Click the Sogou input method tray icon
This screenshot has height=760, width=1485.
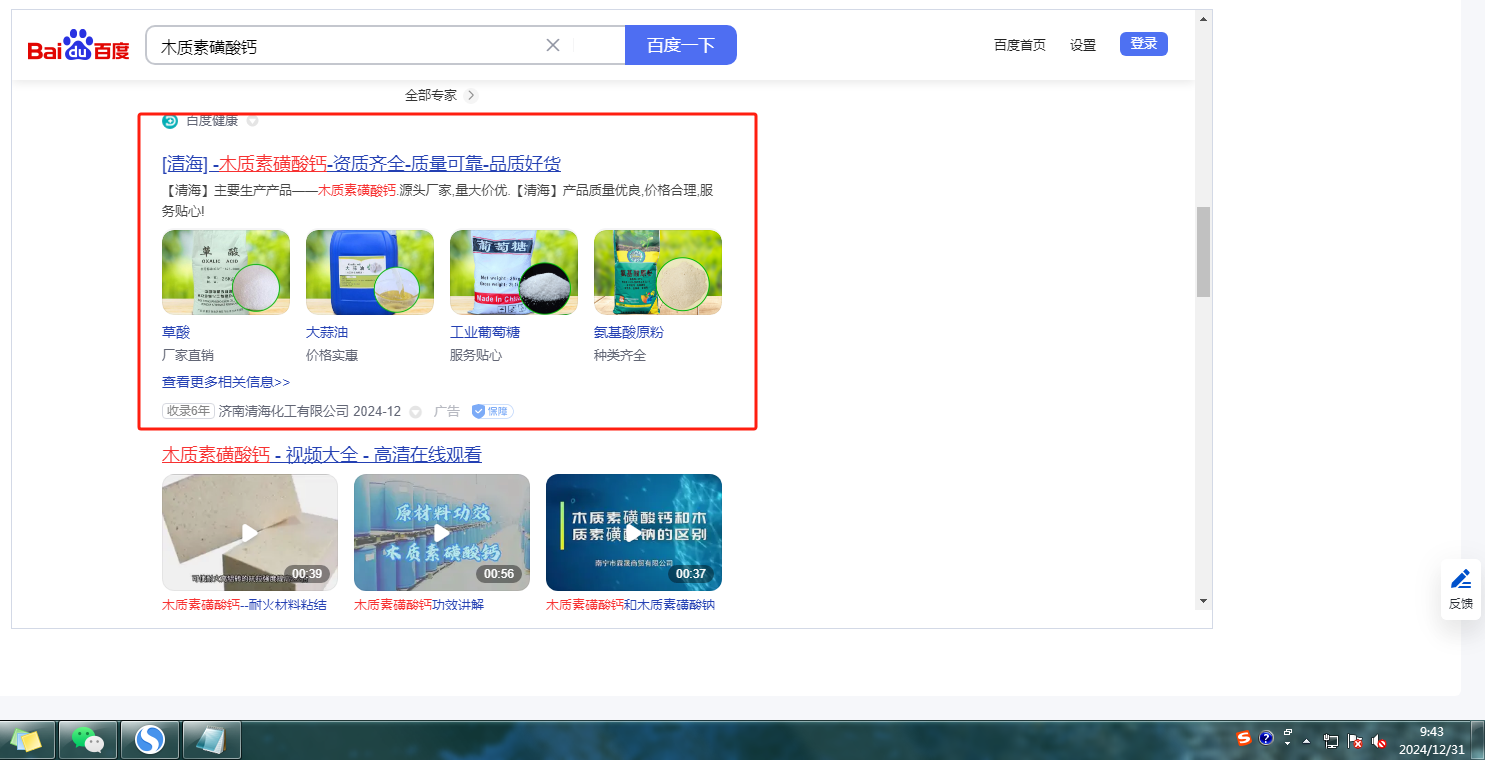tap(1244, 738)
